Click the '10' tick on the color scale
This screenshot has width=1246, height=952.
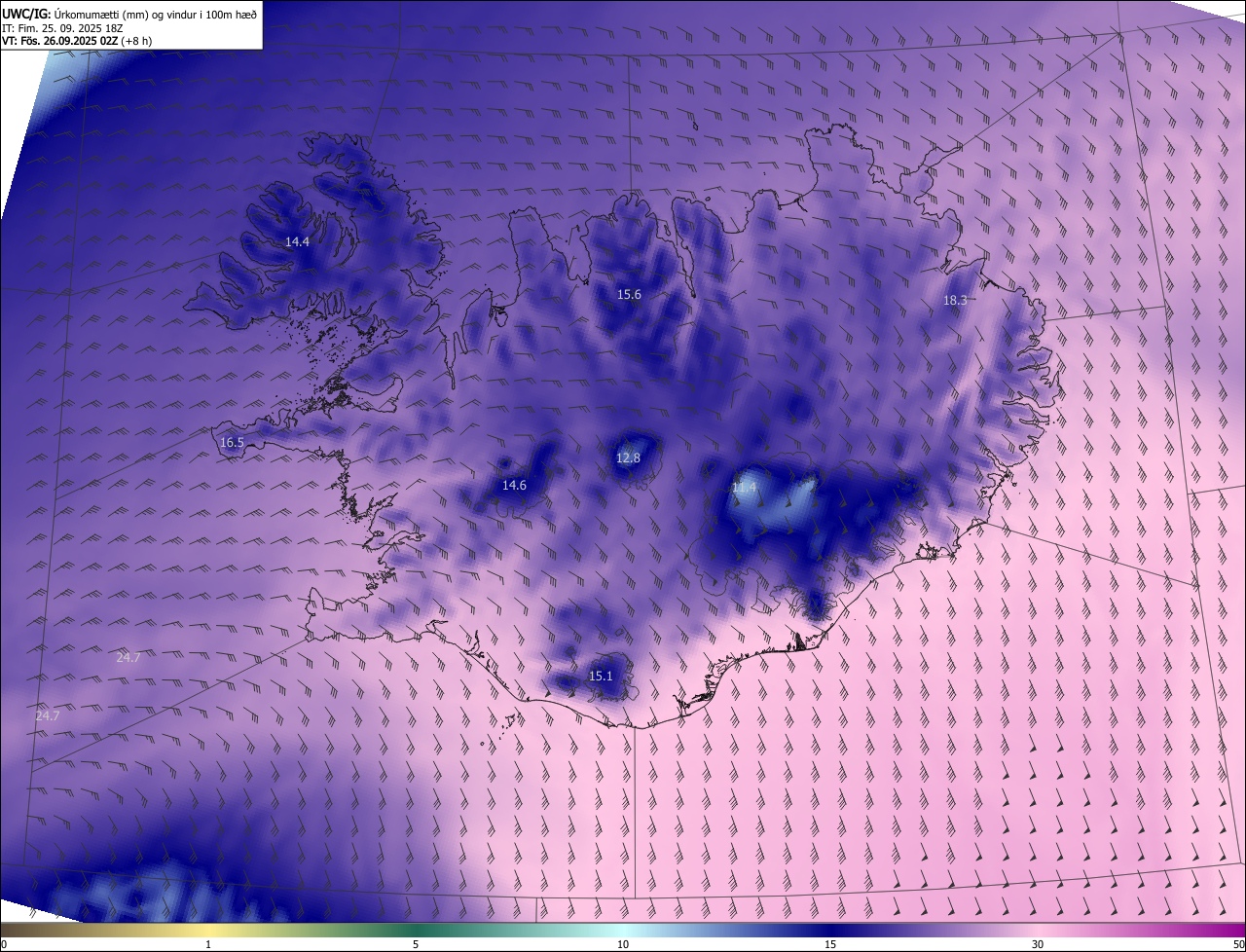(x=623, y=944)
